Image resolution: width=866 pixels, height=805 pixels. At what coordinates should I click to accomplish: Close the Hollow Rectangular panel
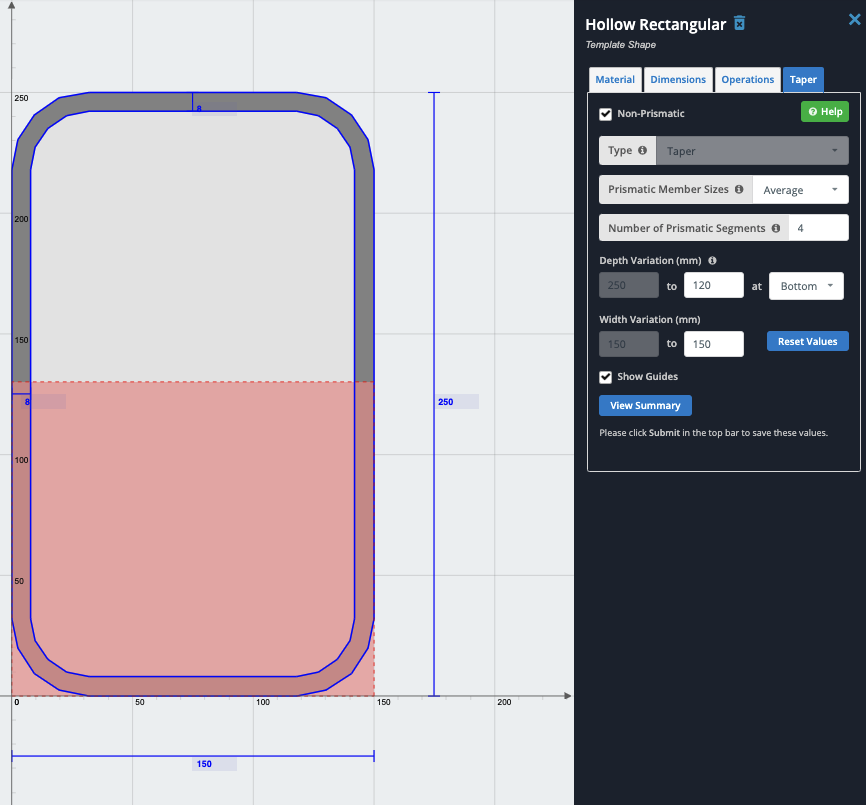pos(854,19)
